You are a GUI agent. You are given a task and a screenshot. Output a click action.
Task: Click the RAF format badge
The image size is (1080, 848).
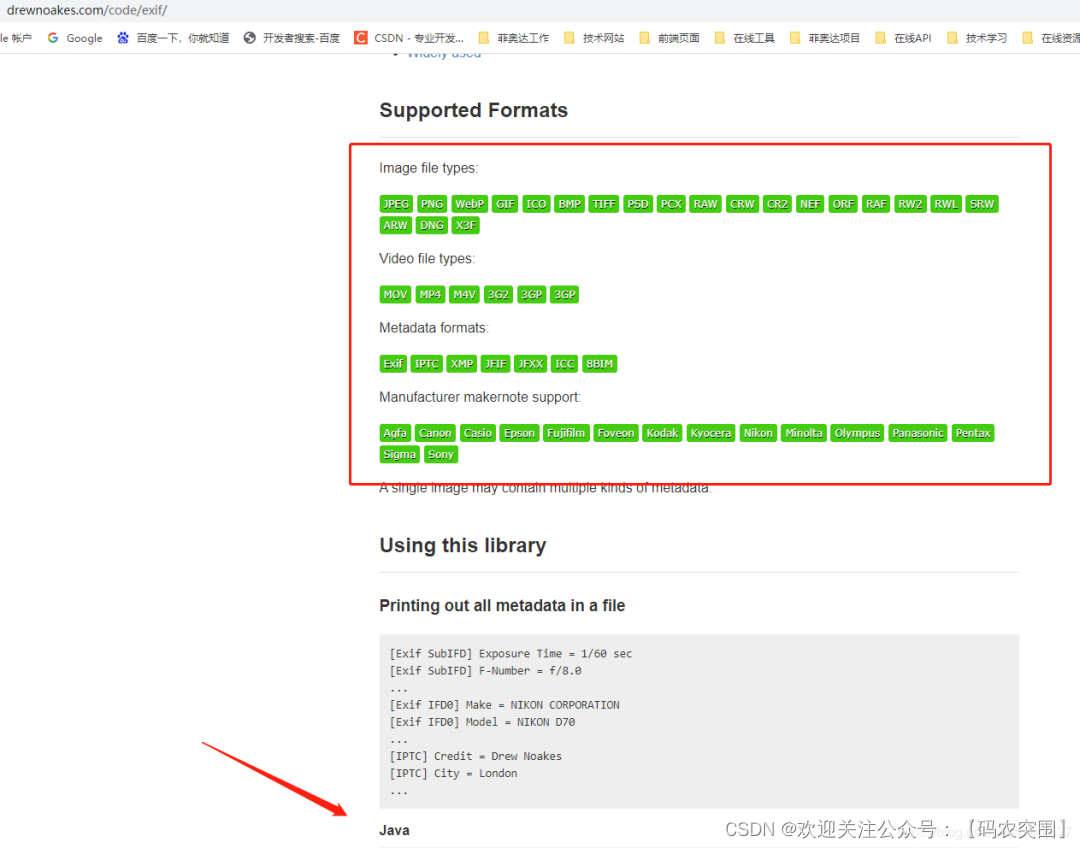[x=876, y=204]
